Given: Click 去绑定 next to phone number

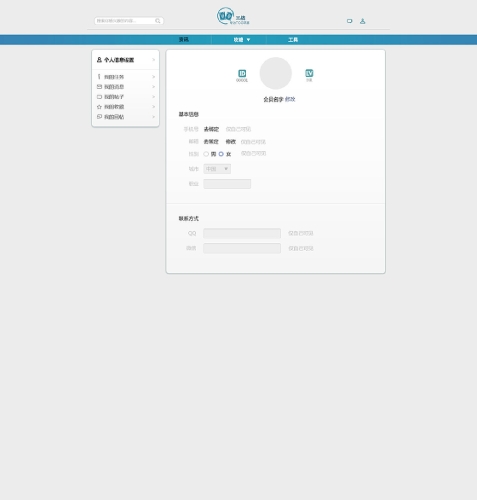Looking at the screenshot, I should pos(211,129).
